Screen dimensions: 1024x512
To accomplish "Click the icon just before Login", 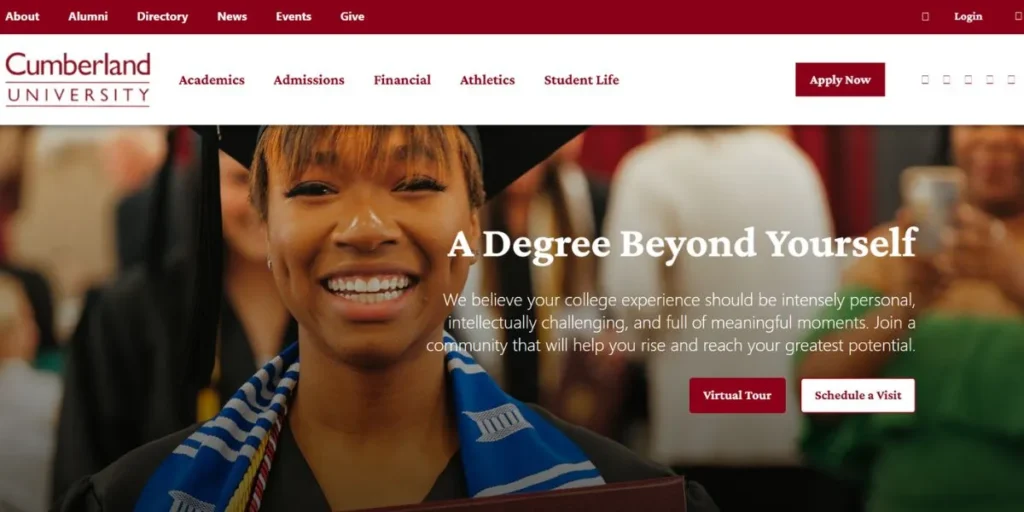I will click(x=925, y=17).
